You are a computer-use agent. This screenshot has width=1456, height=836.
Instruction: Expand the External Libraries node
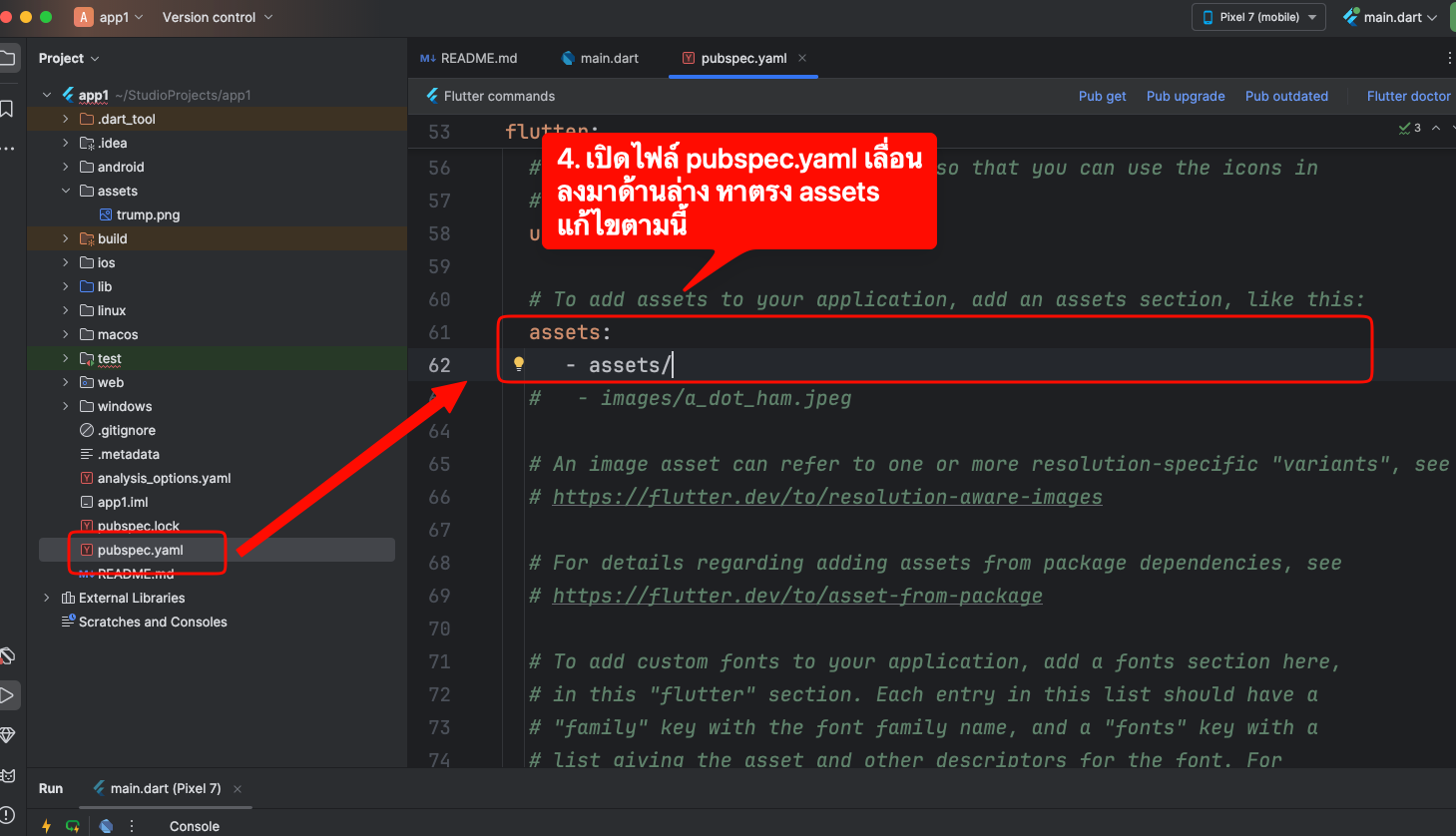pos(47,598)
